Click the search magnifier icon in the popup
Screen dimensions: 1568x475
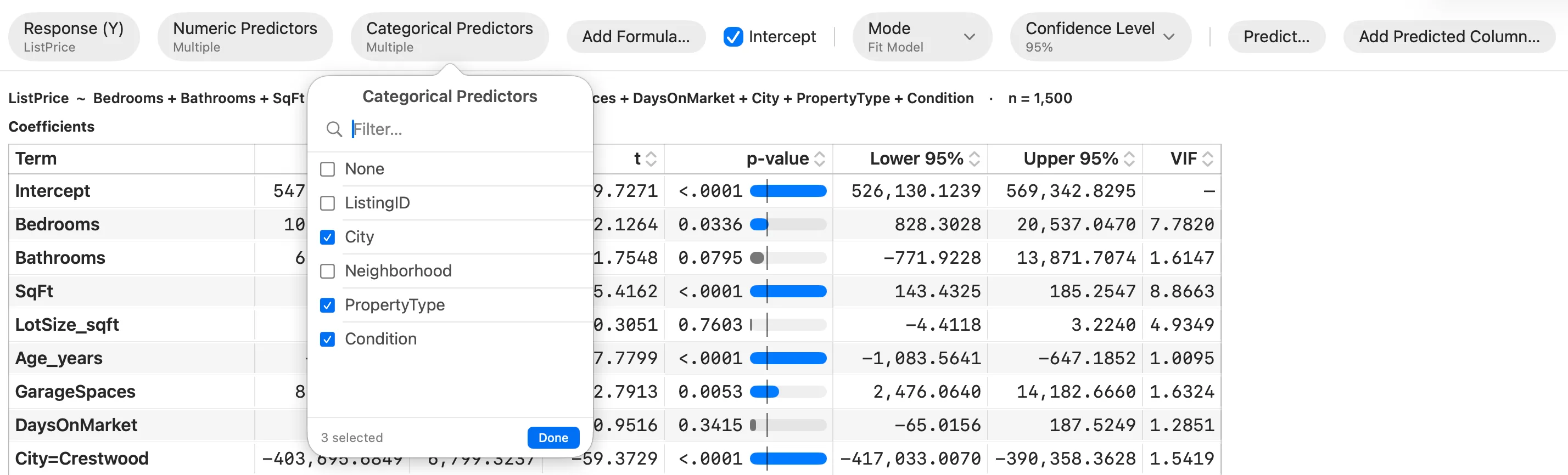pyautogui.click(x=334, y=129)
